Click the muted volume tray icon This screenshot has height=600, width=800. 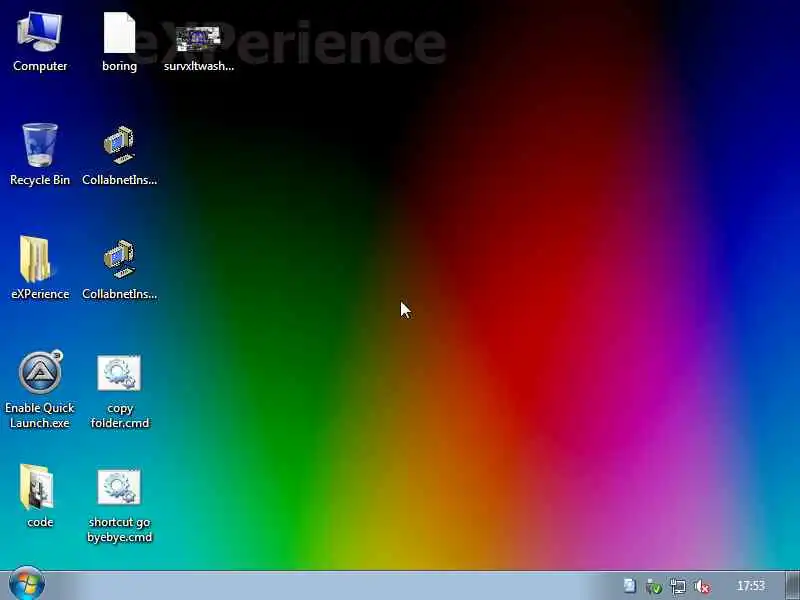coord(703,586)
